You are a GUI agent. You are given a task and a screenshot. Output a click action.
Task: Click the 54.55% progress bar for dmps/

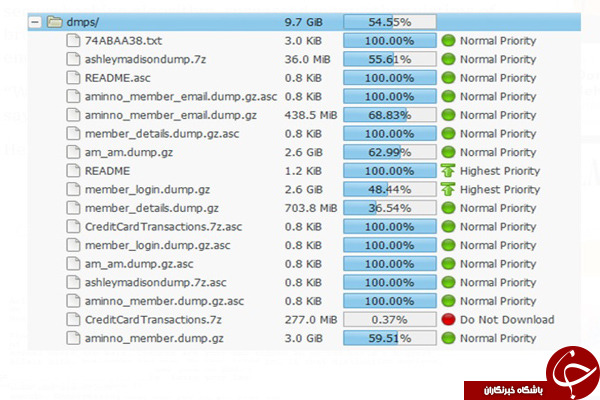click(390, 22)
